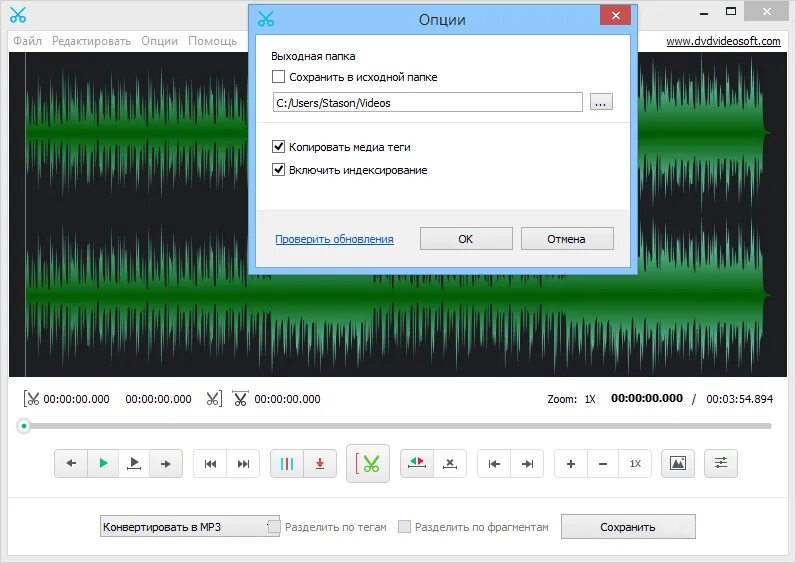Toggle Разделить по фрагментам checkbox
Image resolution: width=796 pixels, height=563 pixels.
(404, 527)
